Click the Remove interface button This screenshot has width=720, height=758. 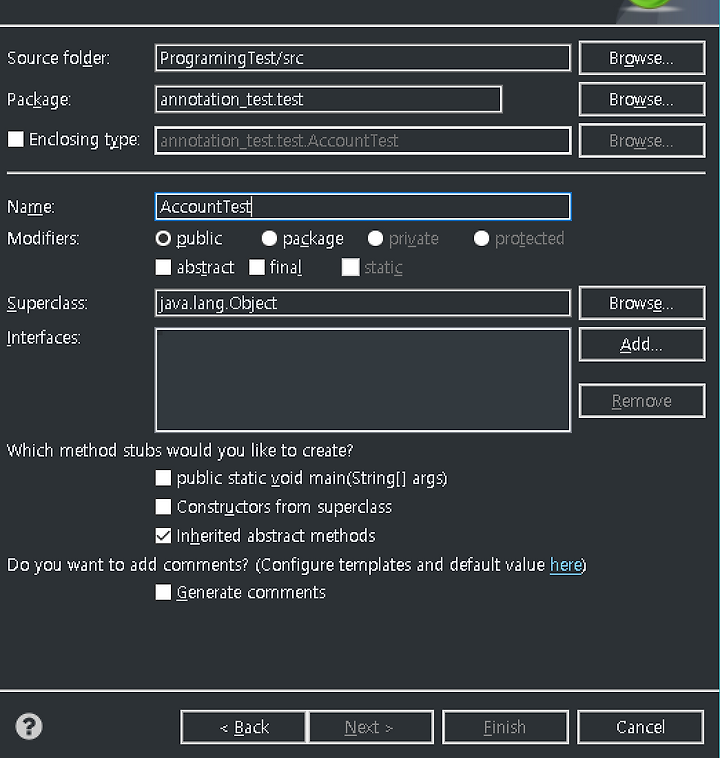642,401
